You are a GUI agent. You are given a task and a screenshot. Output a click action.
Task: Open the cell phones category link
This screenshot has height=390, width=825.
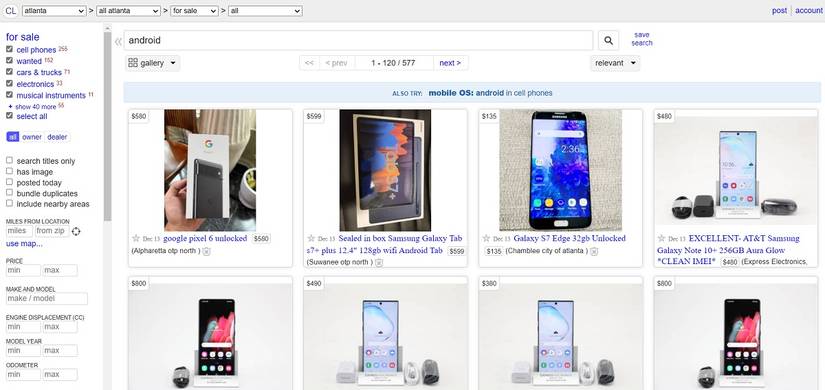coord(36,49)
